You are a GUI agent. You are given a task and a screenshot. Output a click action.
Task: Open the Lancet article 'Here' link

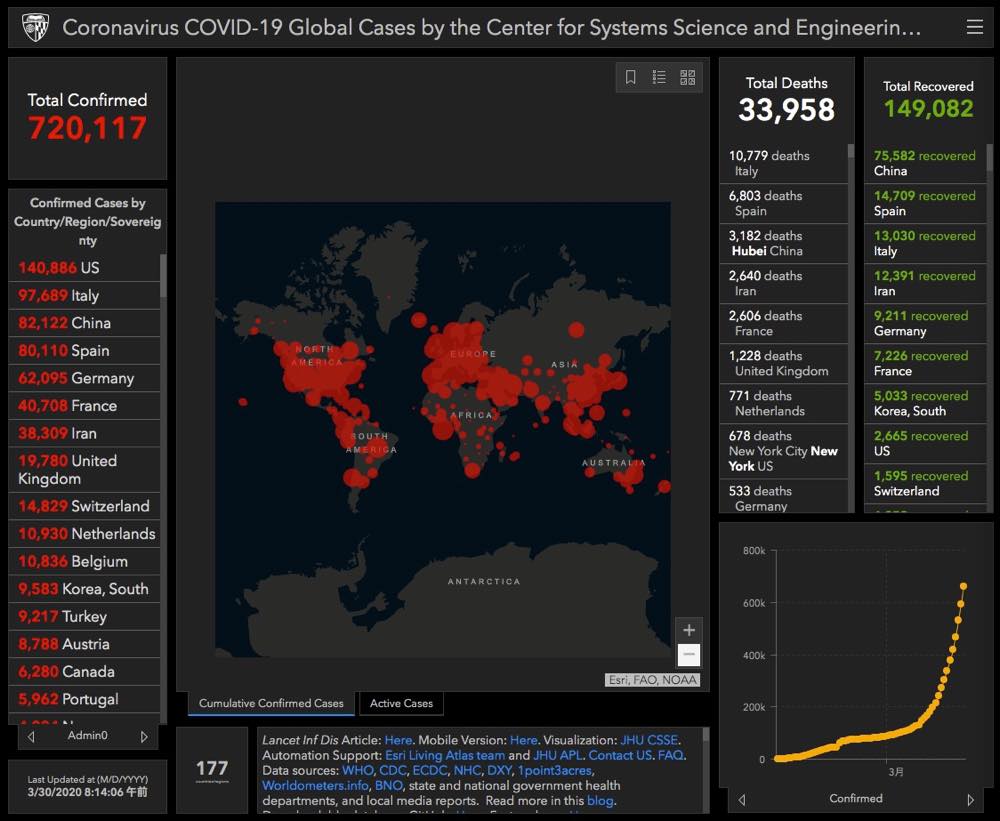398,740
